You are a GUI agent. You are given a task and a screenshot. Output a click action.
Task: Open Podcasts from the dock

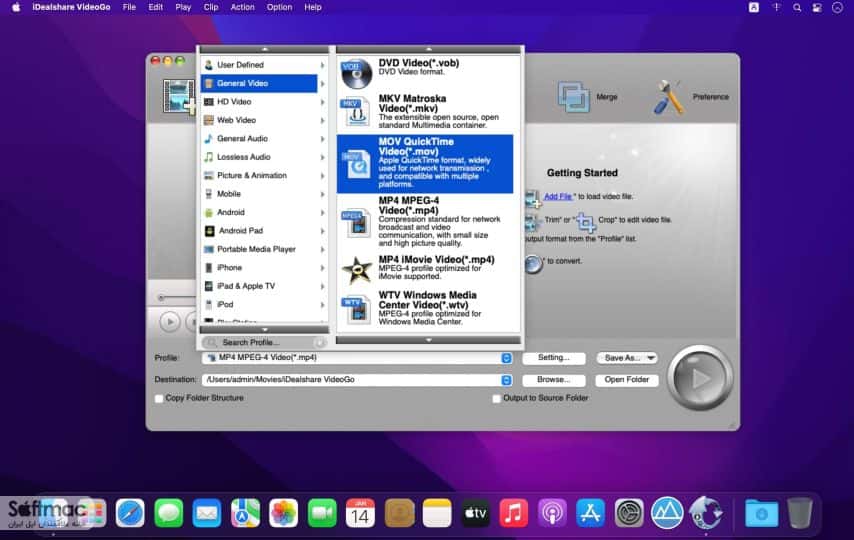552,513
